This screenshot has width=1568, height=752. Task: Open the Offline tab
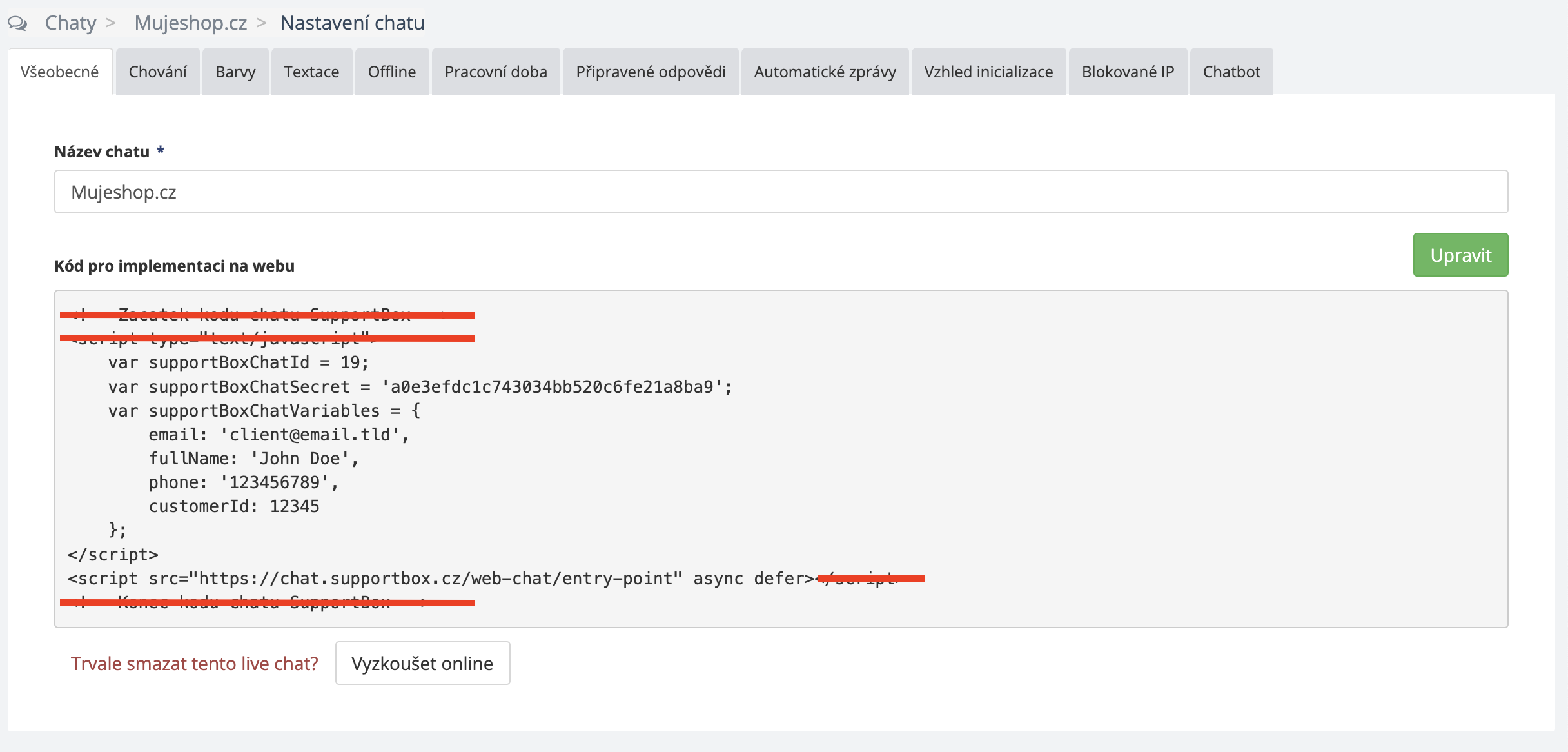pos(392,72)
